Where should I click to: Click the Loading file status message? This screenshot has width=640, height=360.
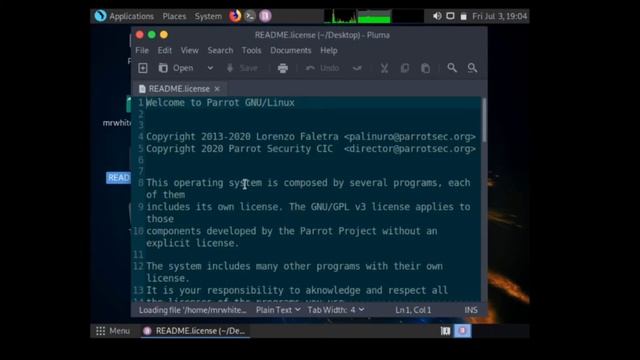tap(193, 310)
